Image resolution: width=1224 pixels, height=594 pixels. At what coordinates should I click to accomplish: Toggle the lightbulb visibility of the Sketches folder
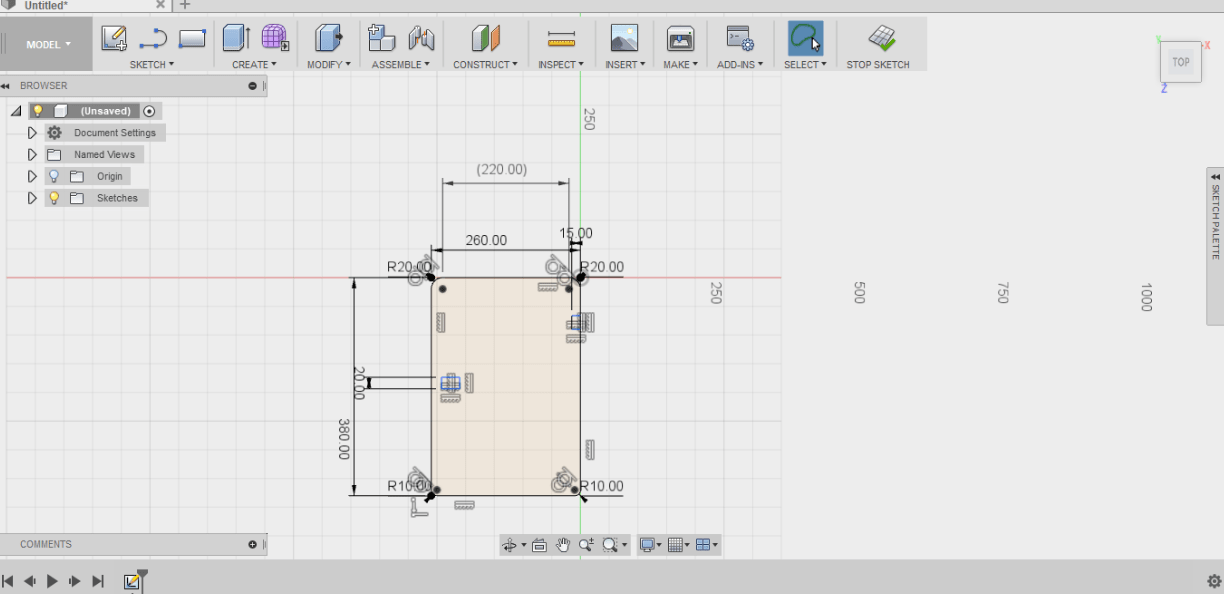tap(54, 198)
